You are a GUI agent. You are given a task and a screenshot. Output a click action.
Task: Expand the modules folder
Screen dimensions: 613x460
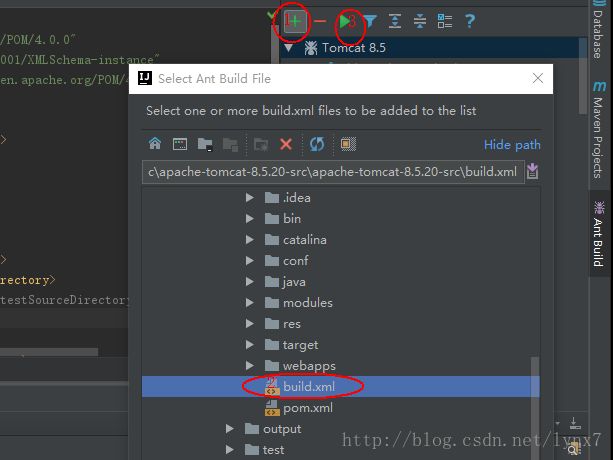[x=249, y=303]
